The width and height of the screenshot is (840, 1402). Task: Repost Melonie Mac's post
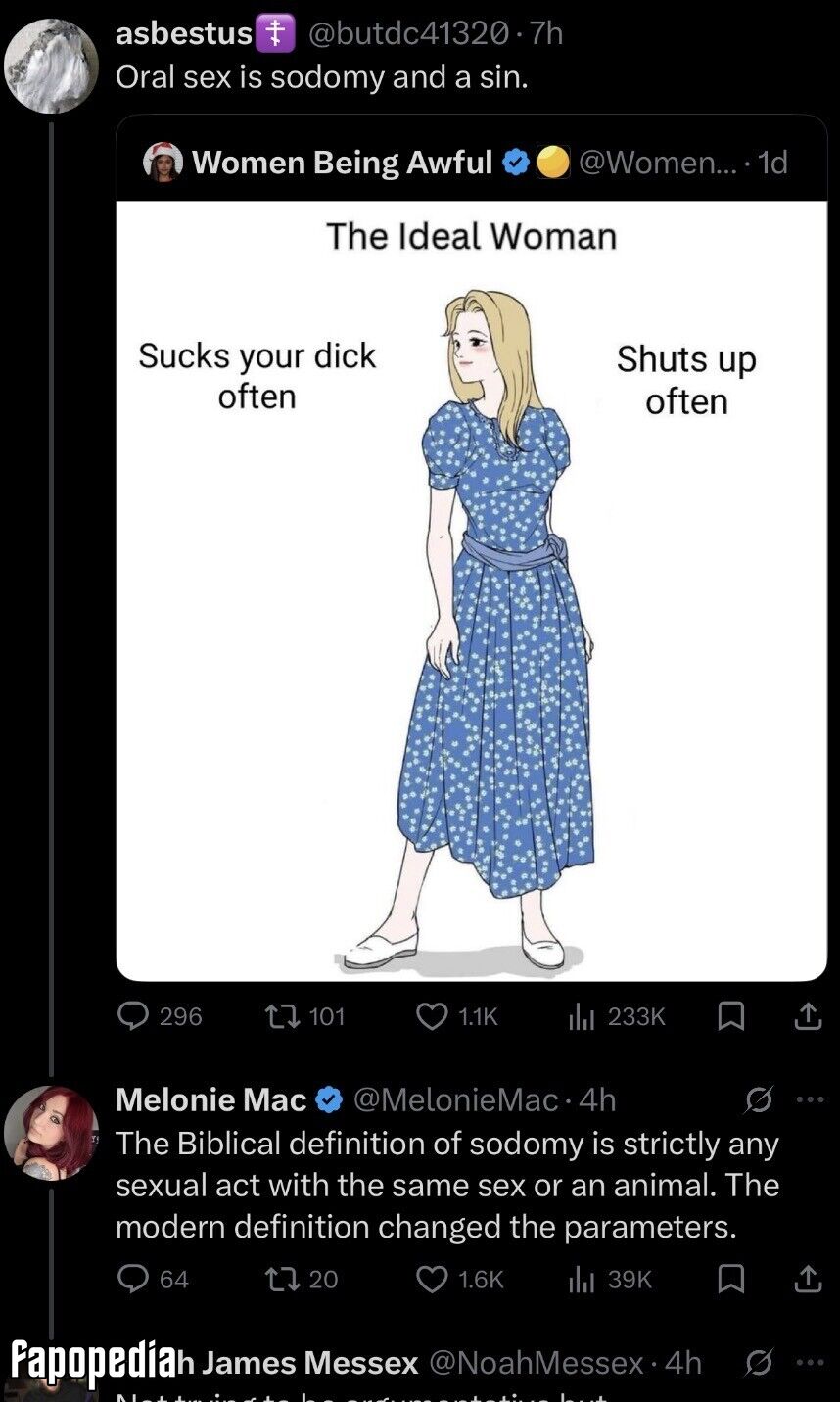pos(302,1279)
